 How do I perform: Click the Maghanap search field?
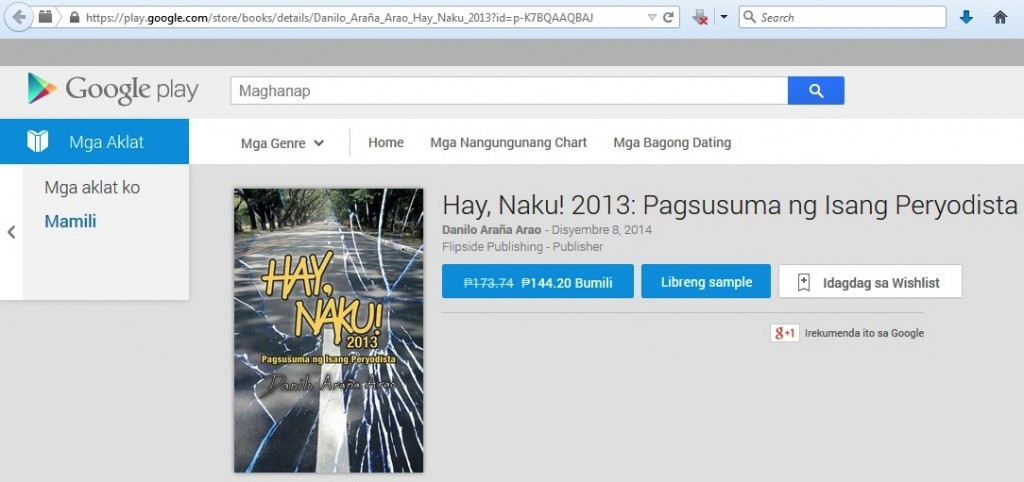pos(509,91)
